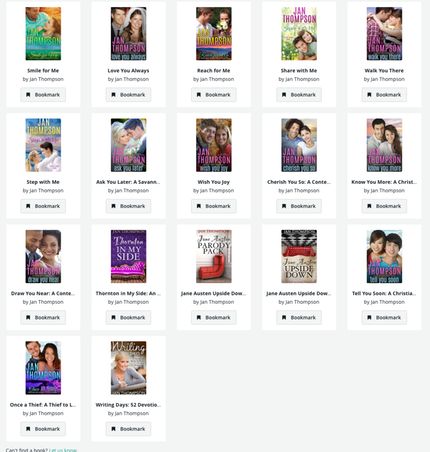Open the Cherish You So title link
This screenshot has width=430, height=452.
click(299, 182)
